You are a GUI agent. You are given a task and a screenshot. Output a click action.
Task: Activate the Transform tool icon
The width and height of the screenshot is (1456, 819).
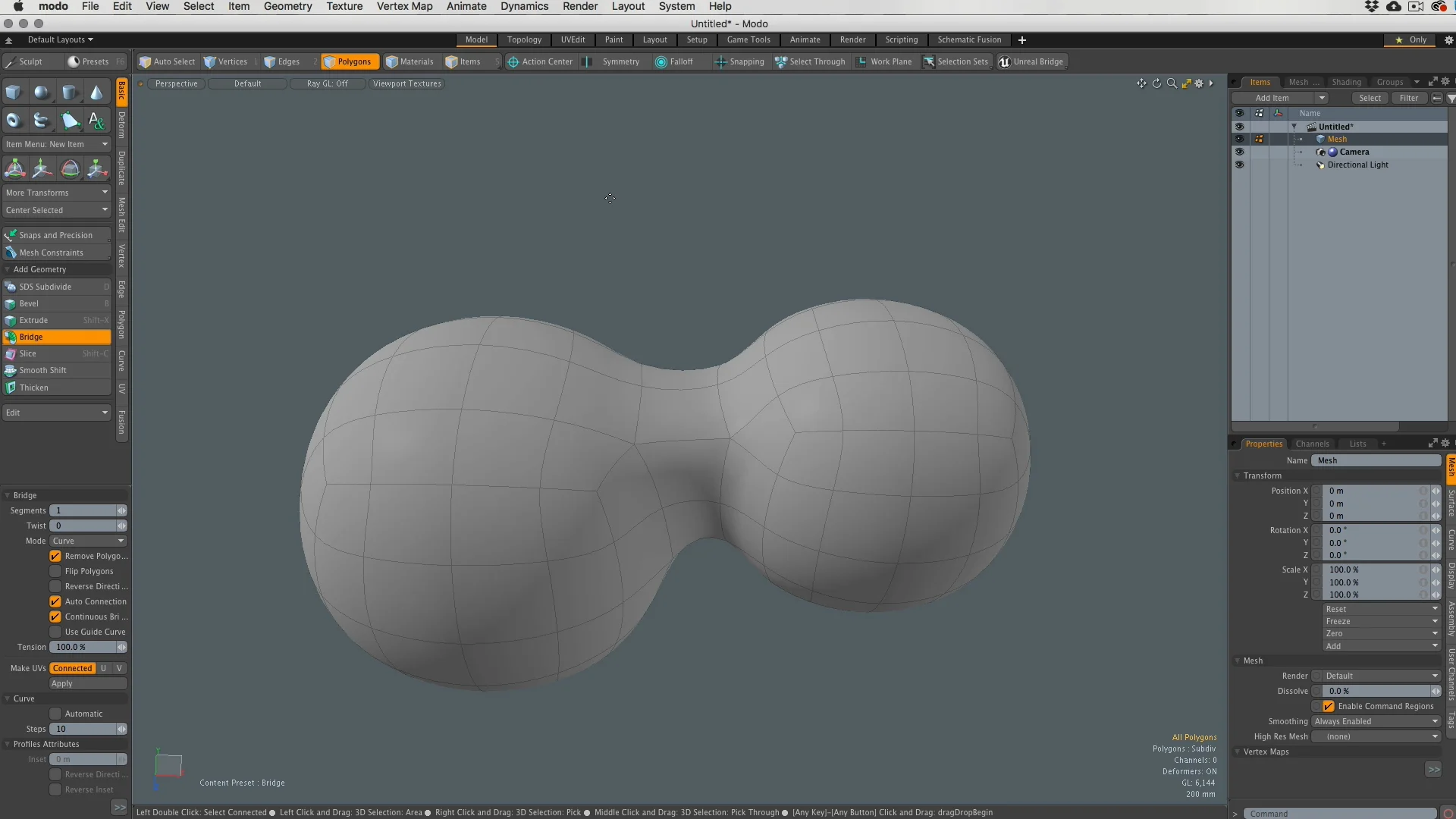pos(14,168)
